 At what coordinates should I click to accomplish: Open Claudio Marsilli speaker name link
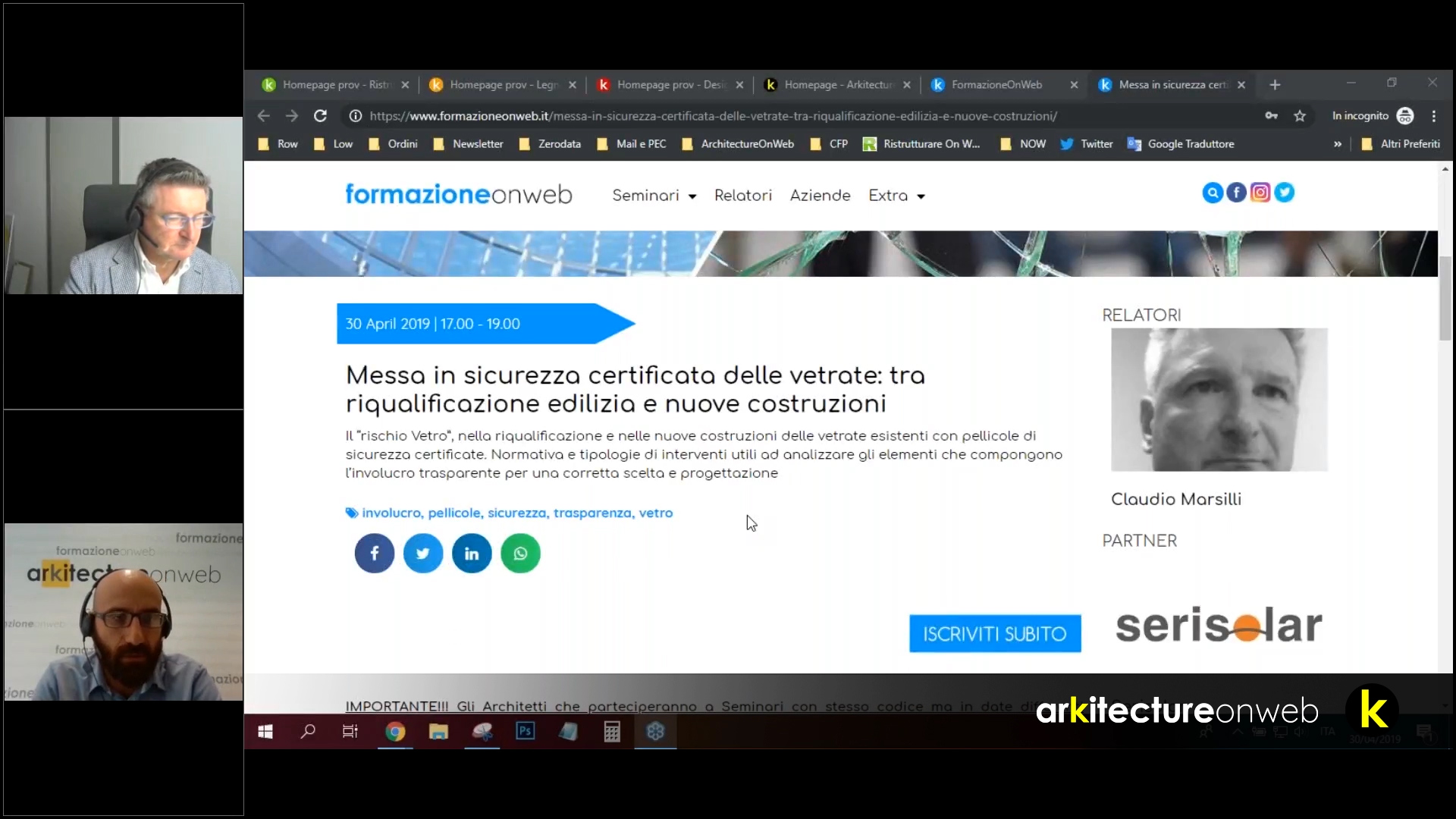[x=1176, y=499]
